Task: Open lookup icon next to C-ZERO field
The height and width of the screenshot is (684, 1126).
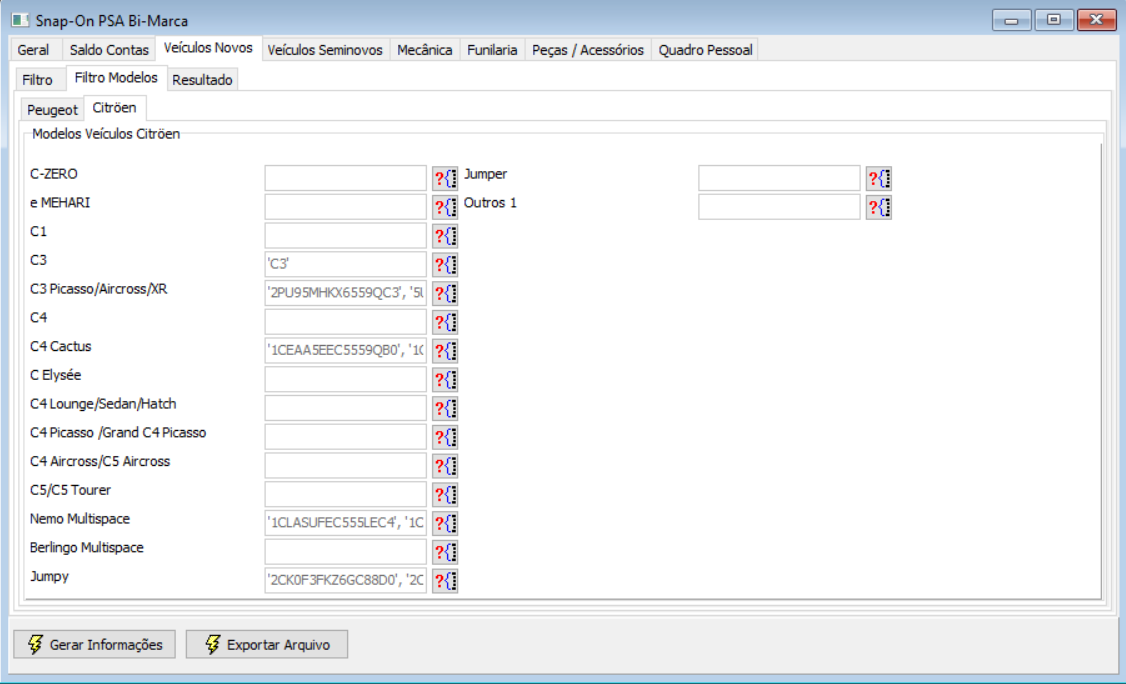Action: click(445, 178)
